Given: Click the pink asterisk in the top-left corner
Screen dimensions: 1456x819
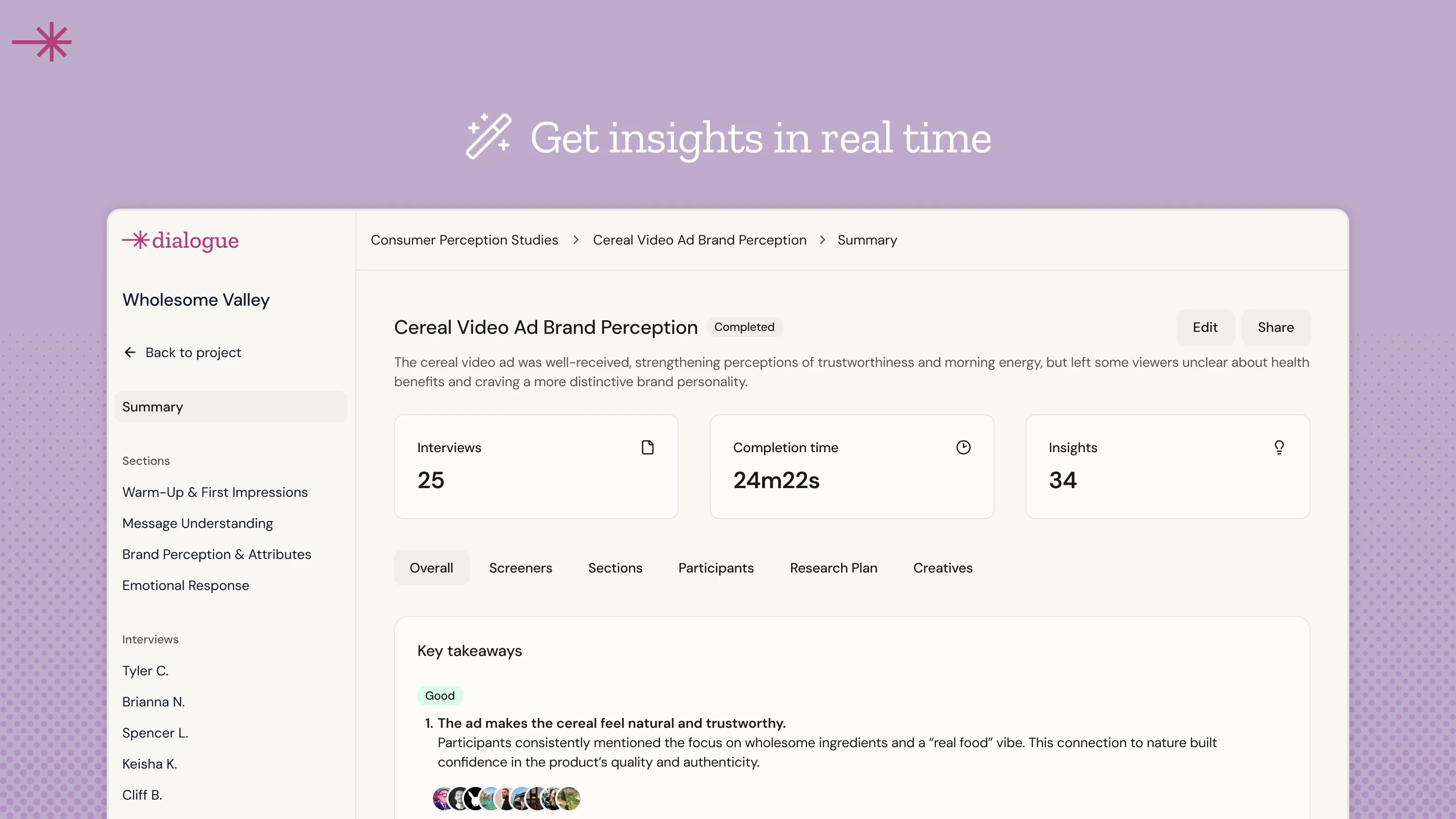Looking at the screenshot, I should point(42,41).
